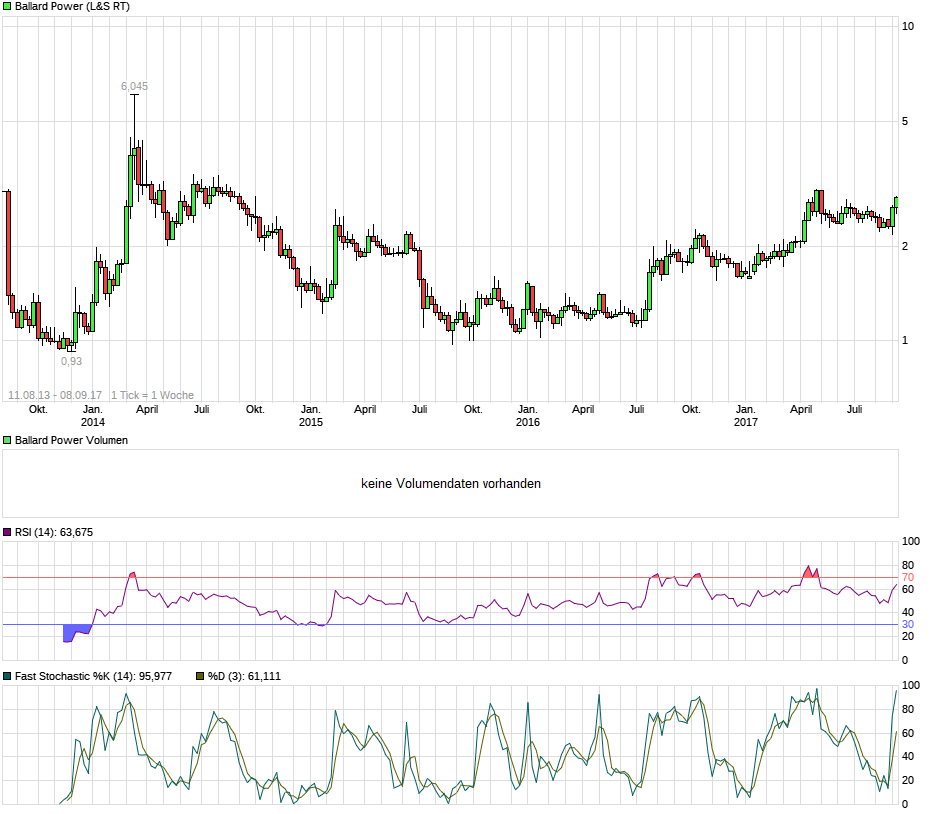Screen dimensions: 940x814
Task: Click the RSI axis value 80
Action: [x=908, y=565]
